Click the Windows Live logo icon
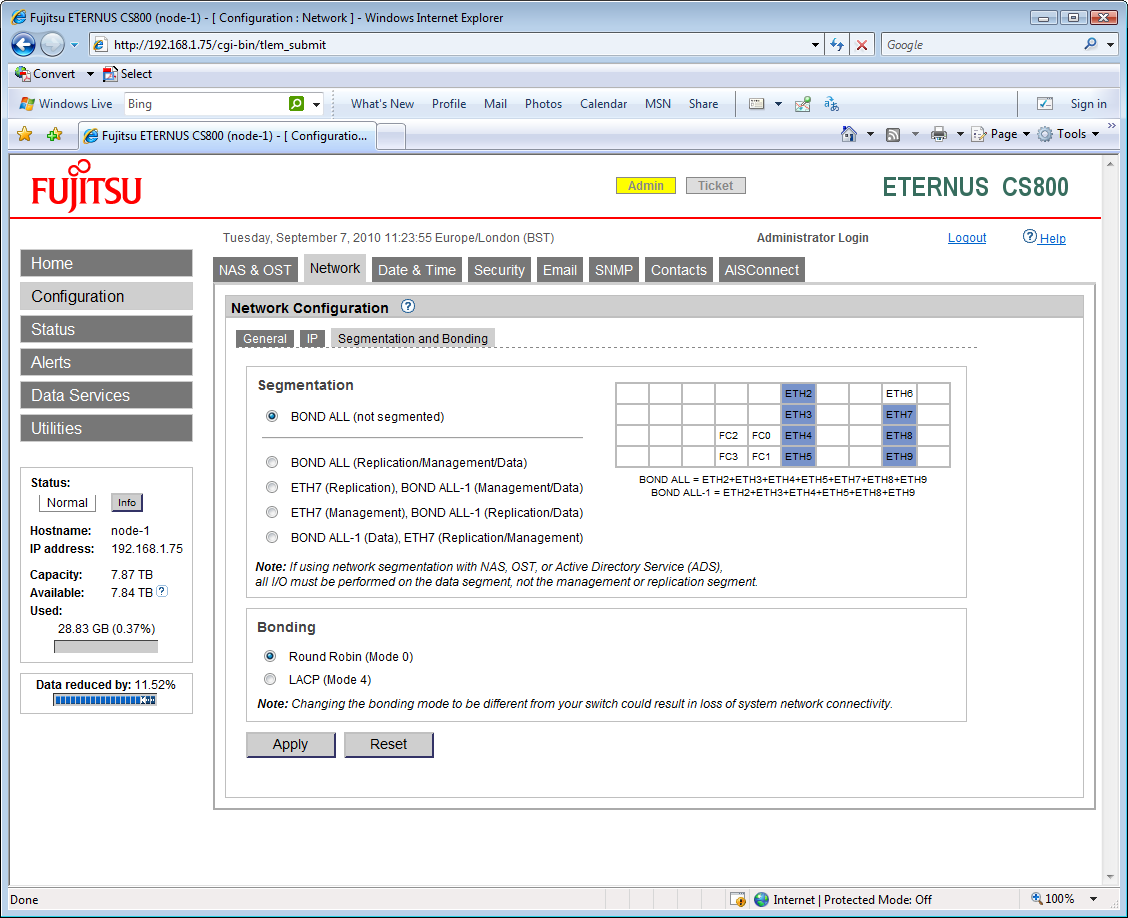The image size is (1128, 918). (27, 104)
